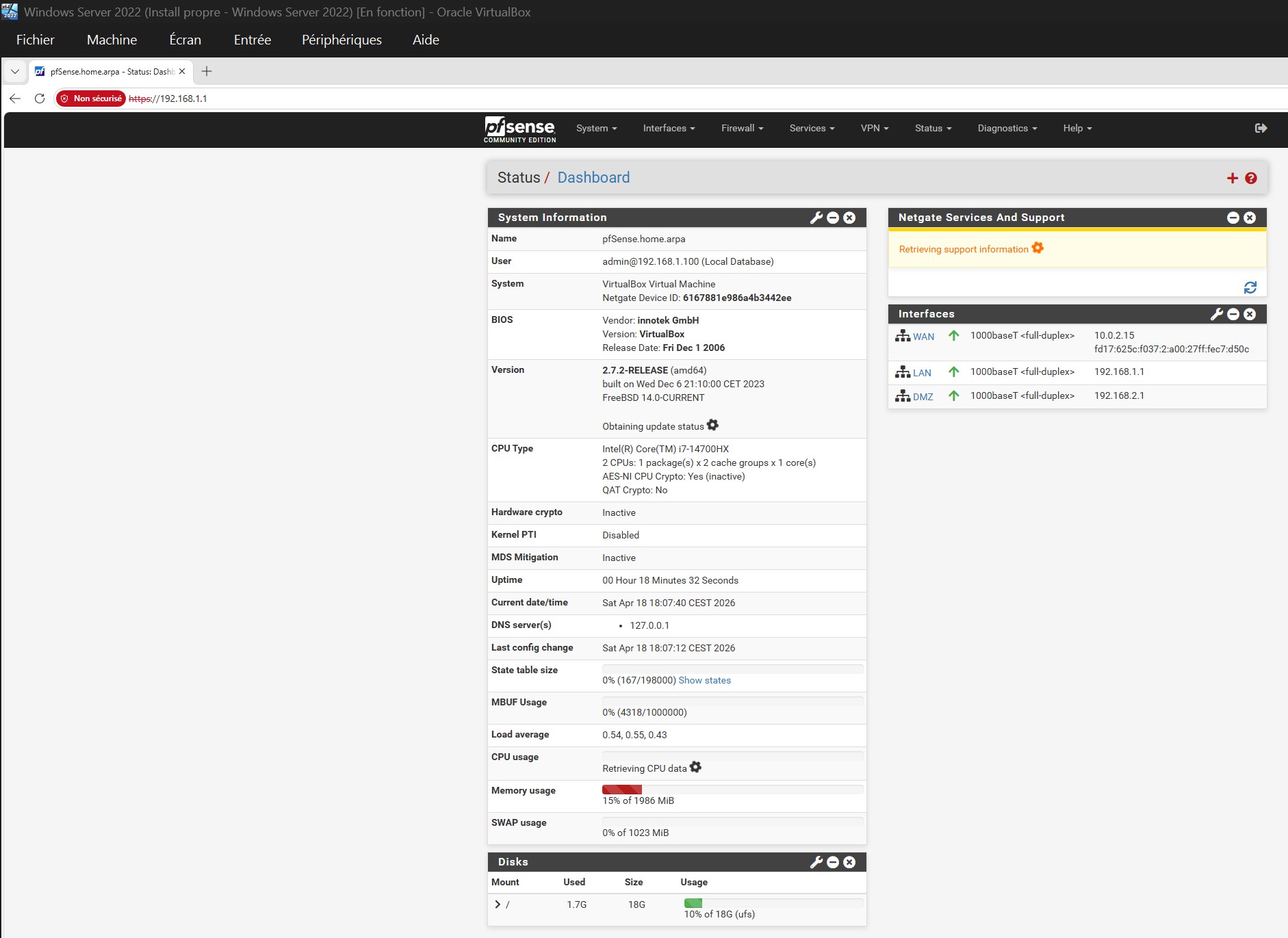Collapse the Interfaces widget

[1234, 313]
